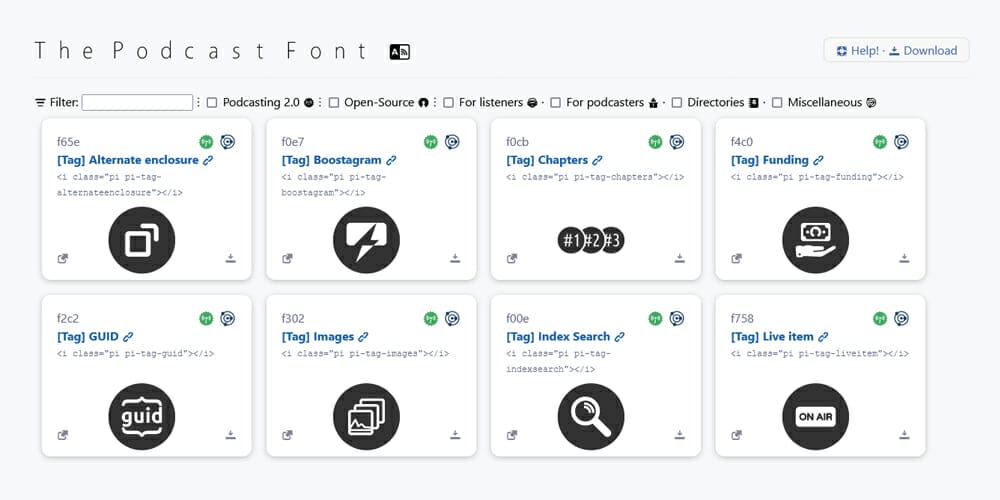Screen dimensions: 1000x500
Task: Click blue Miscellaneous badge on f4c0 card
Action: [901, 142]
